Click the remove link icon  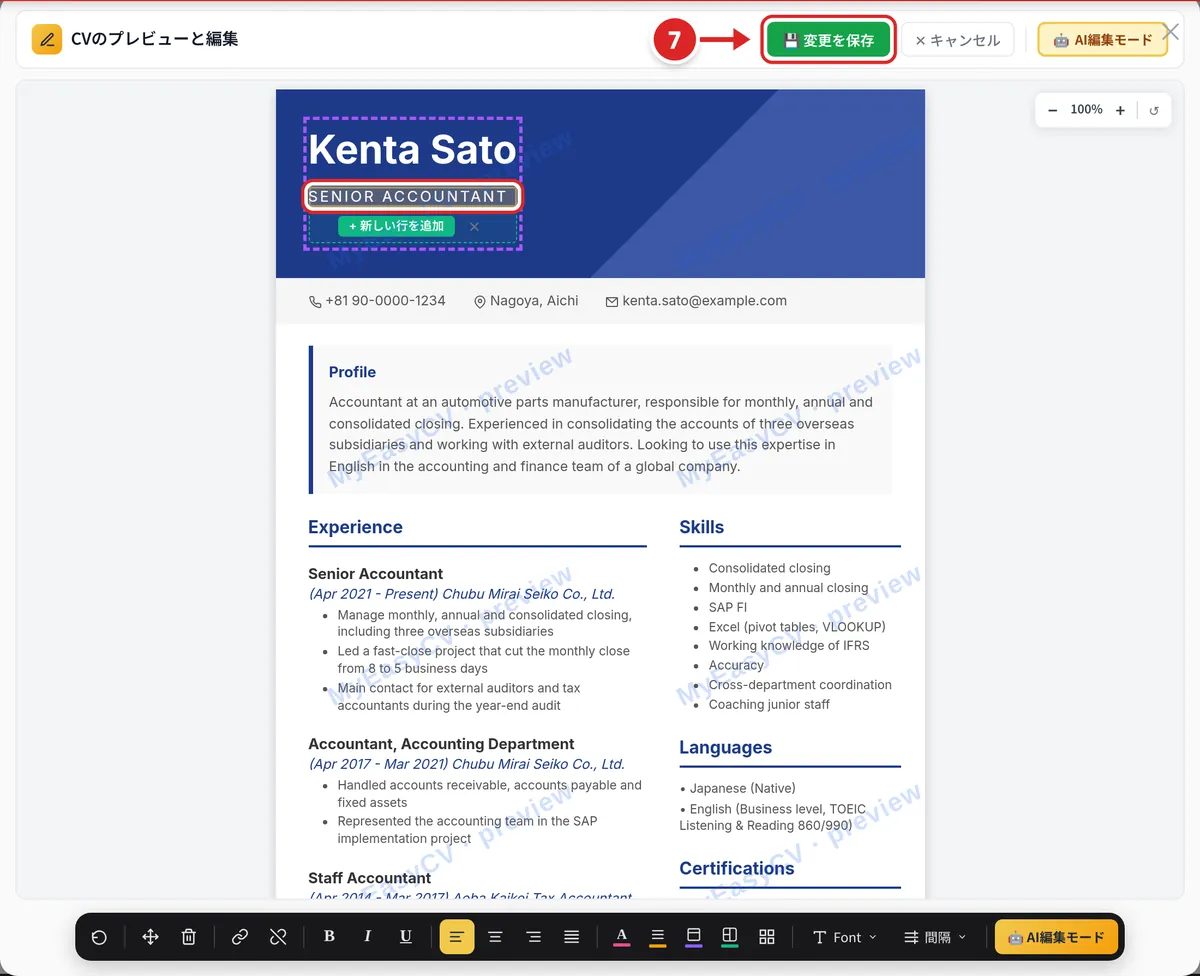point(278,937)
